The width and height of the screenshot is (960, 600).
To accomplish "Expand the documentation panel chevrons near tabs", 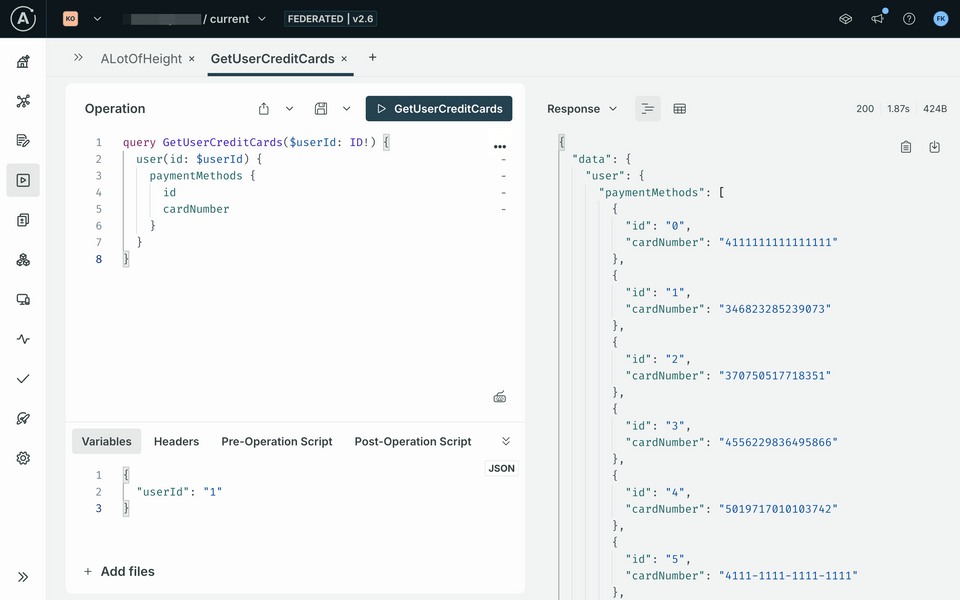I will coord(78,57).
